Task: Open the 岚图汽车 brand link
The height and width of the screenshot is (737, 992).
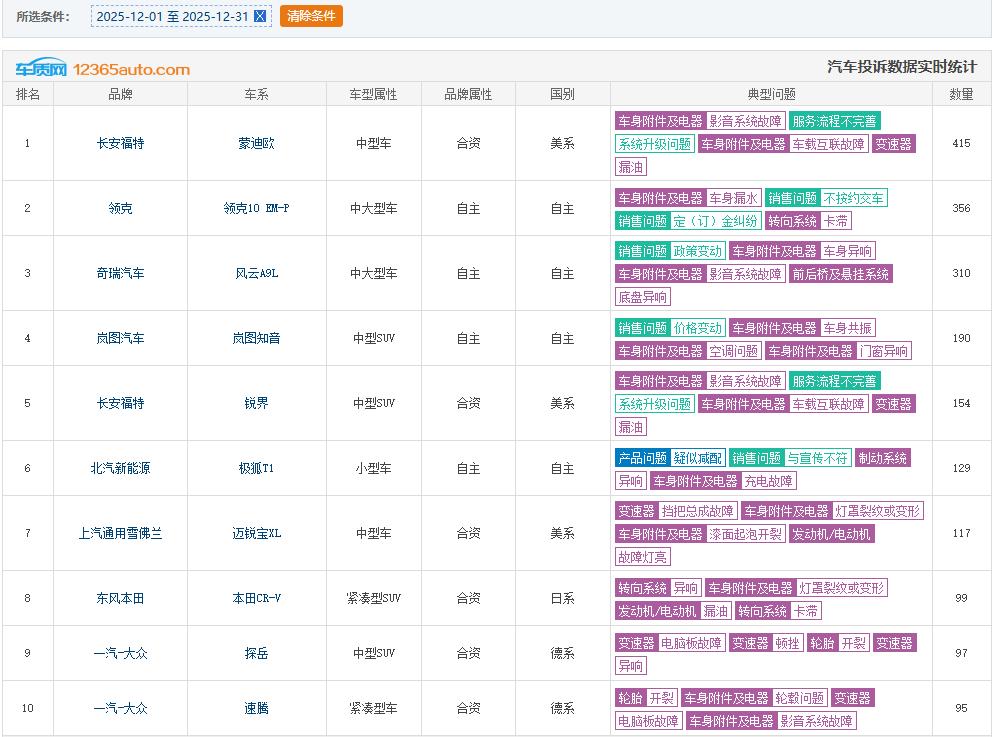Action: click(x=120, y=338)
